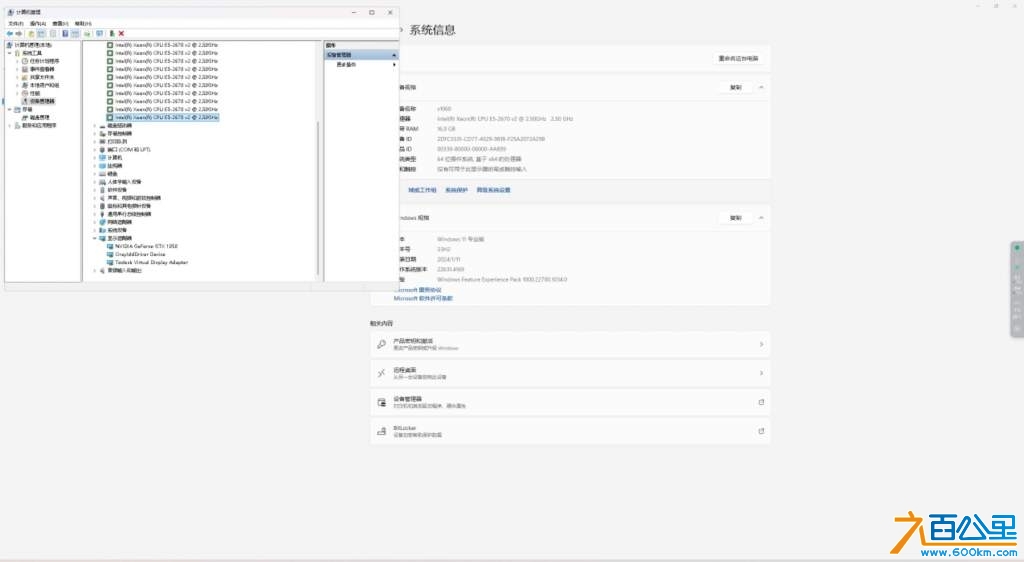Click the NVIDIA GeForce GTX 1060 display adapter icon
Image resolution: width=1024 pixels, height=562 pixels.
[x=110, y=246]
